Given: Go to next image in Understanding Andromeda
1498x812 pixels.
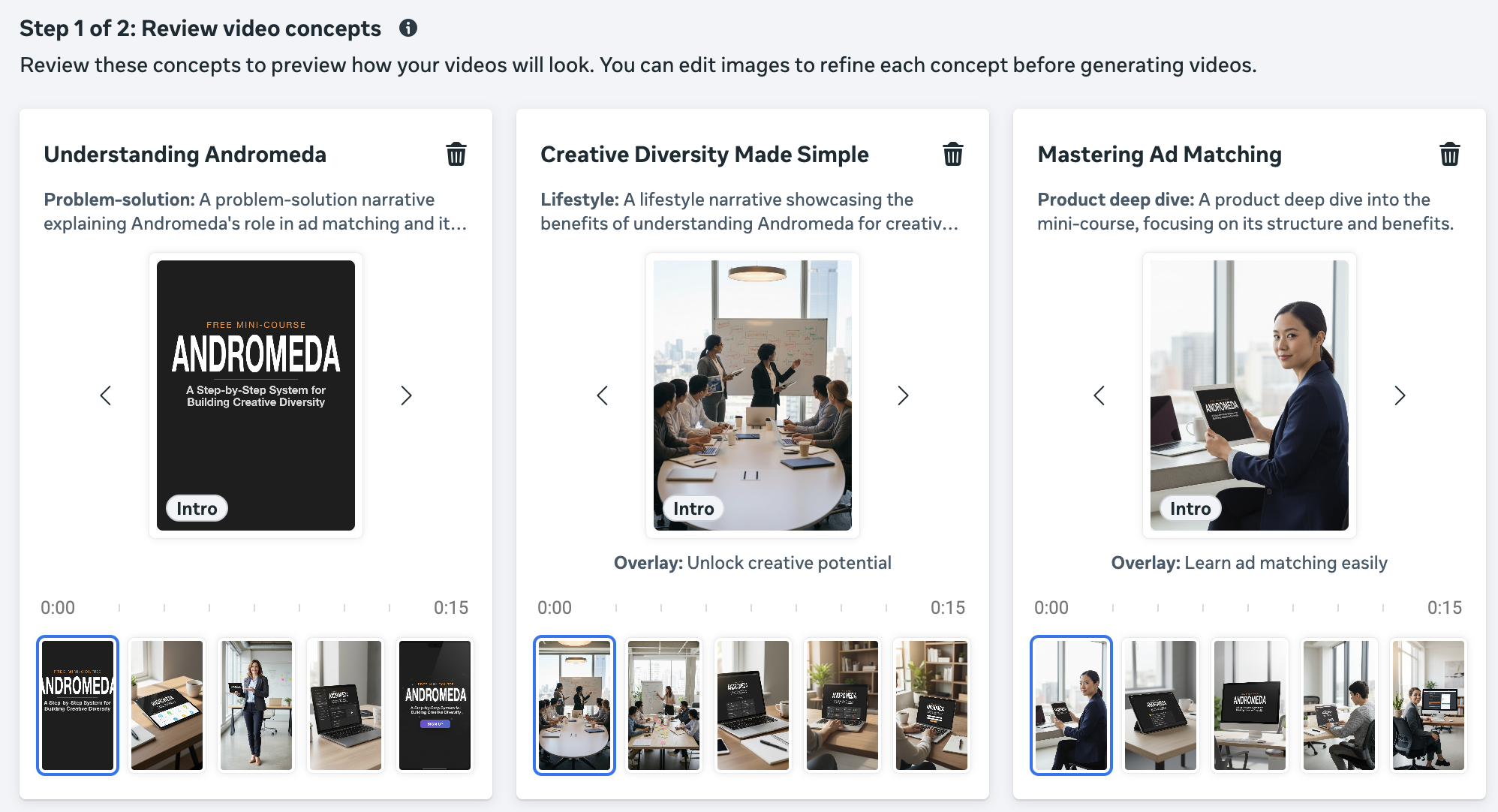Looking at the screenshot, I should coord(406,395).
